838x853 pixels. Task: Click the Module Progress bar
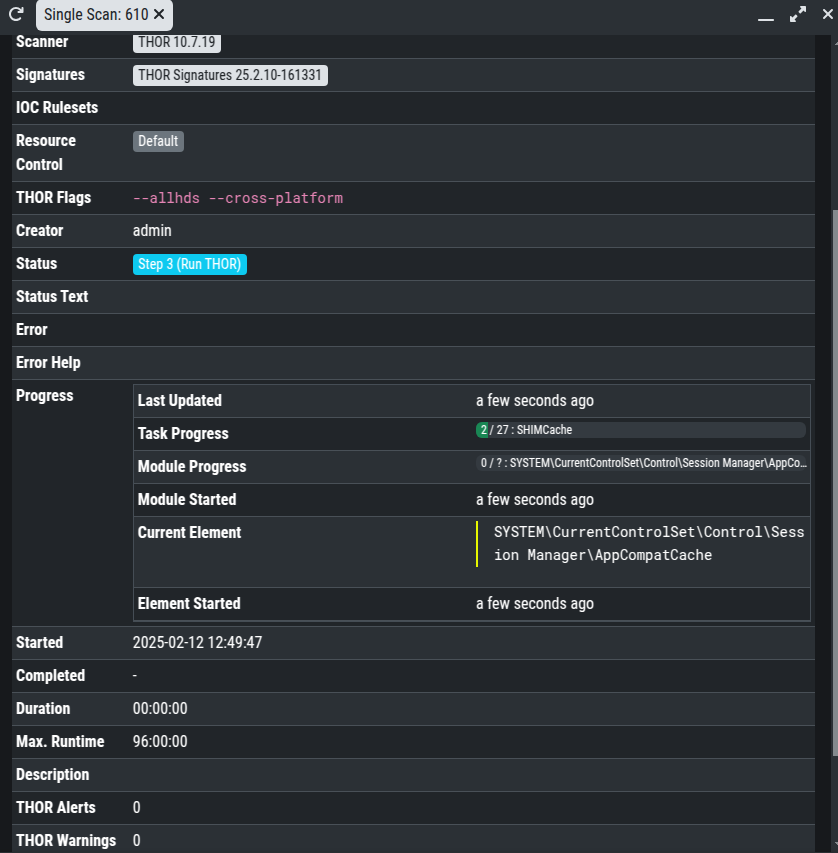pyautogui.click(x=640, y=463)
